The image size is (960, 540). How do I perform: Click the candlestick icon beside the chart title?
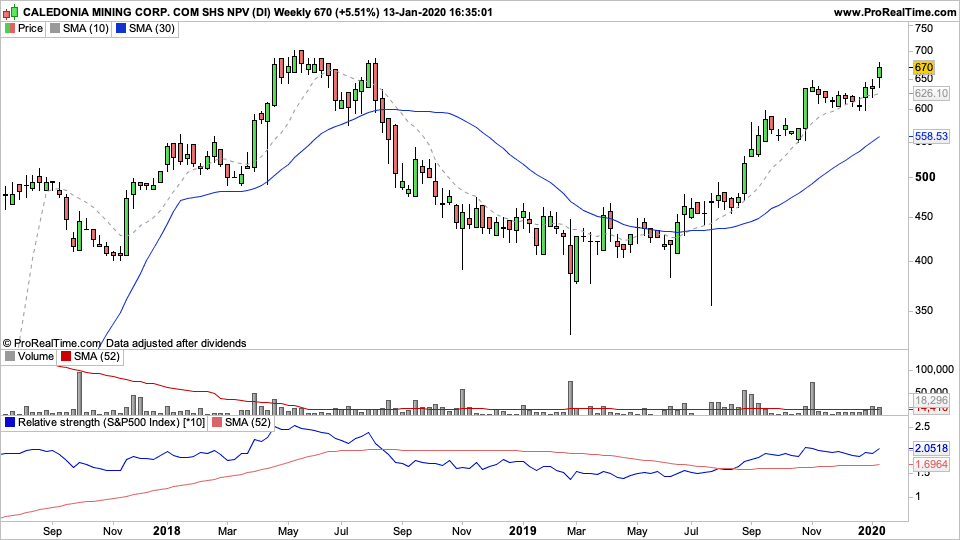(12, 12)
